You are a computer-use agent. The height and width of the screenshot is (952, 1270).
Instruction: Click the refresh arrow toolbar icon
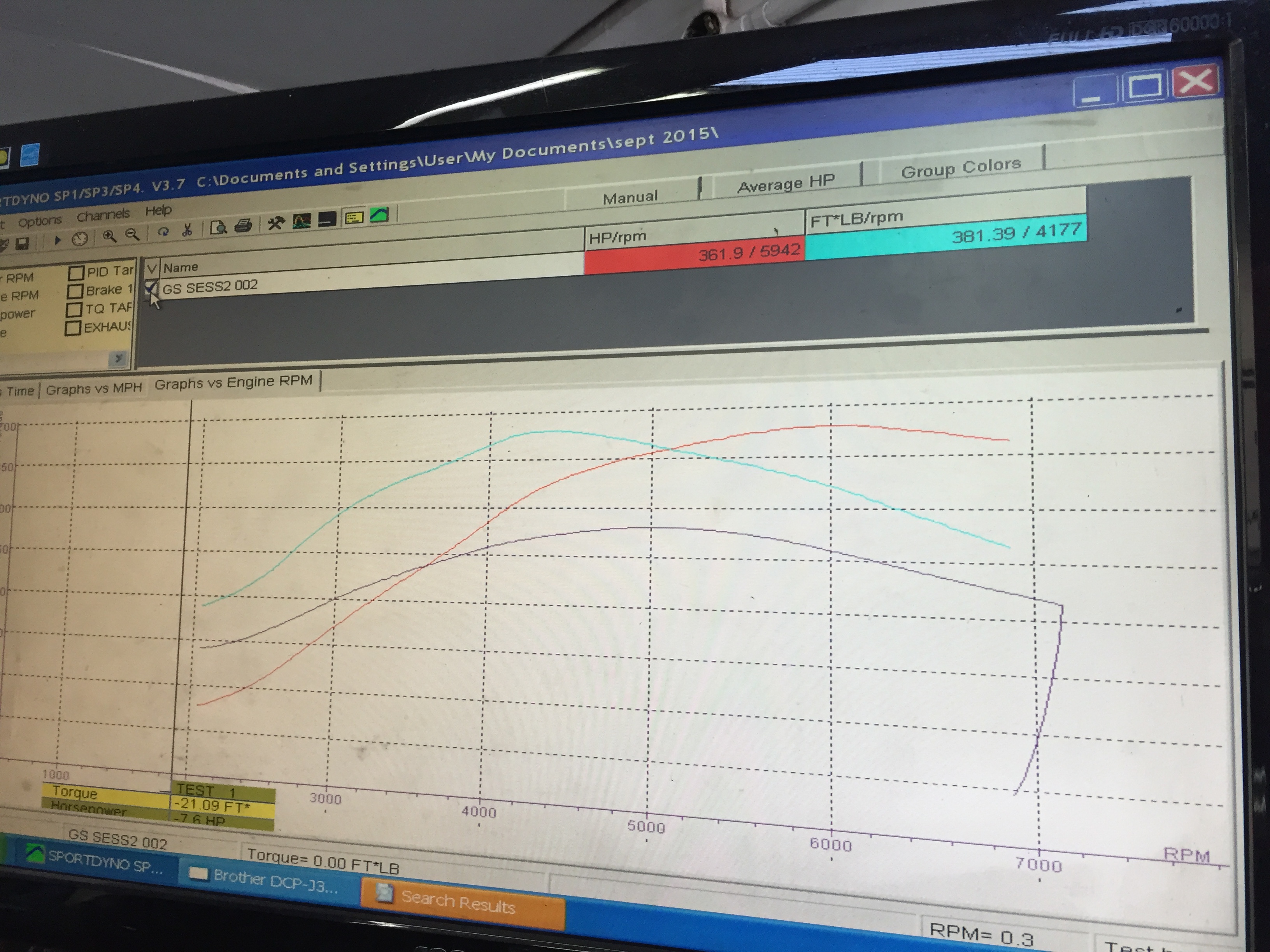(163, 232)
